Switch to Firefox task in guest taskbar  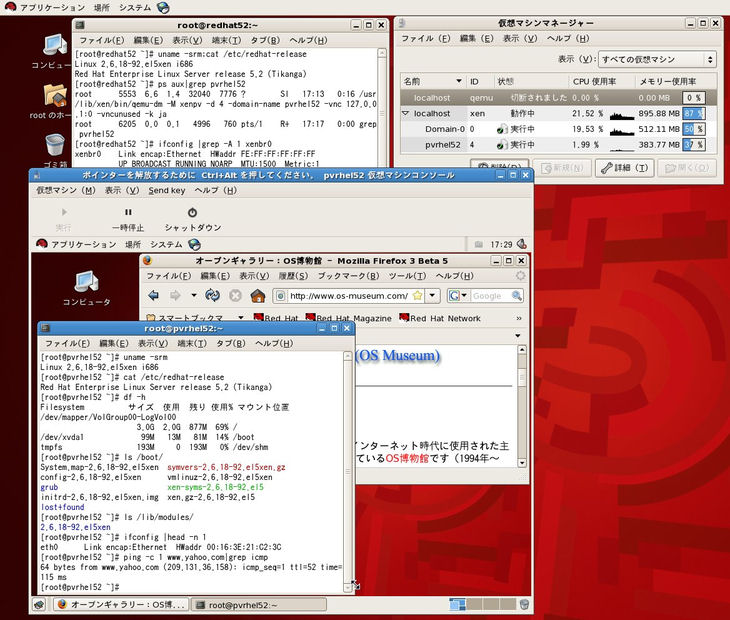point(121,605)
